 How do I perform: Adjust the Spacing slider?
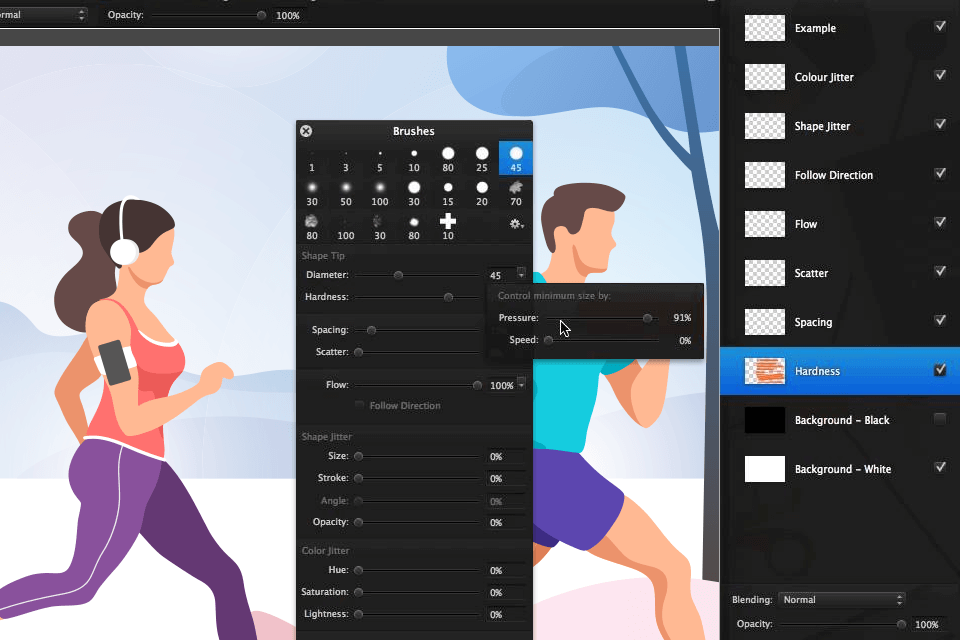pyautogui.click(x=371, y=330)
